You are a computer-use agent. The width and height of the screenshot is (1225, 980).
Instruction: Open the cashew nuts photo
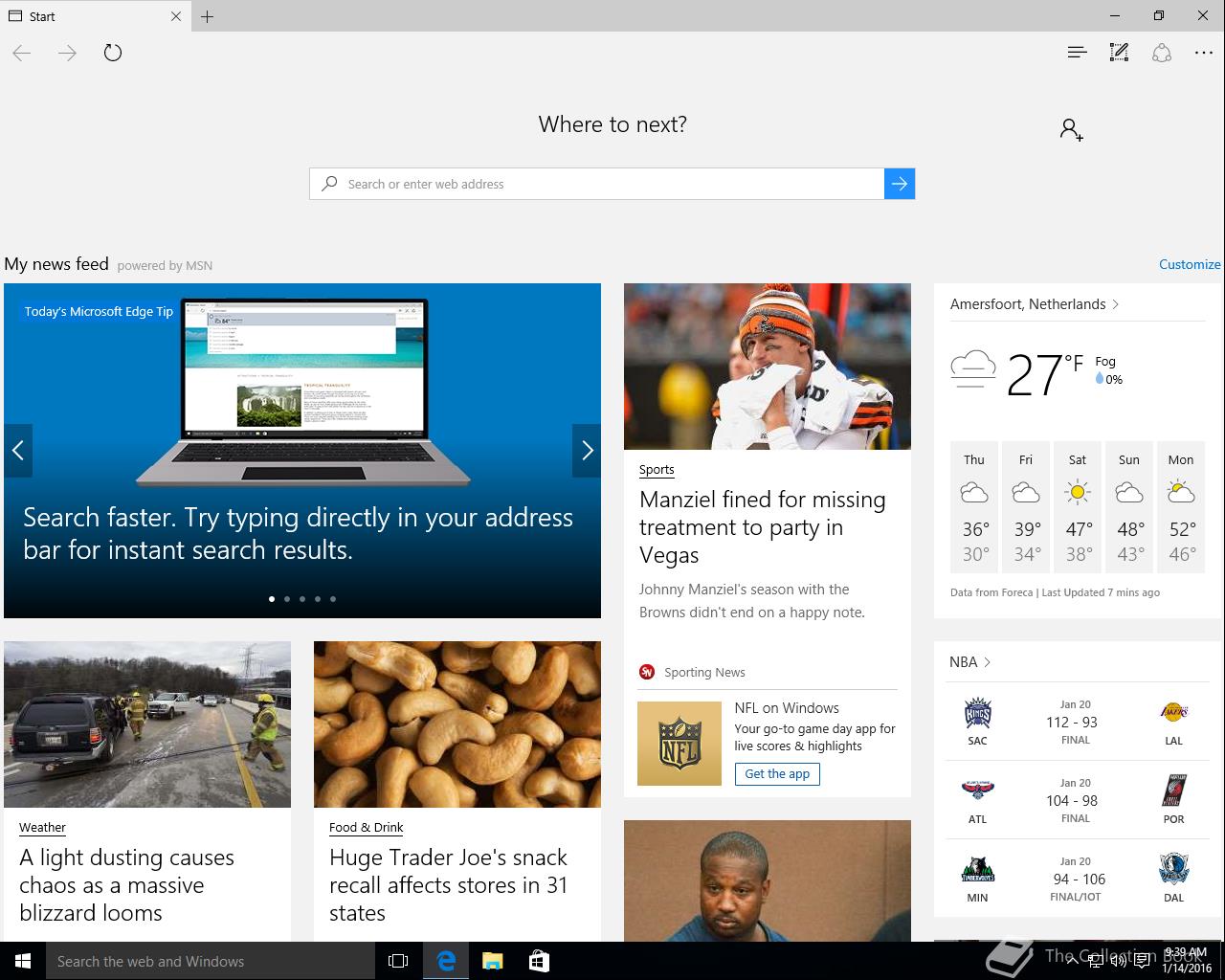[x=457, y=724]
